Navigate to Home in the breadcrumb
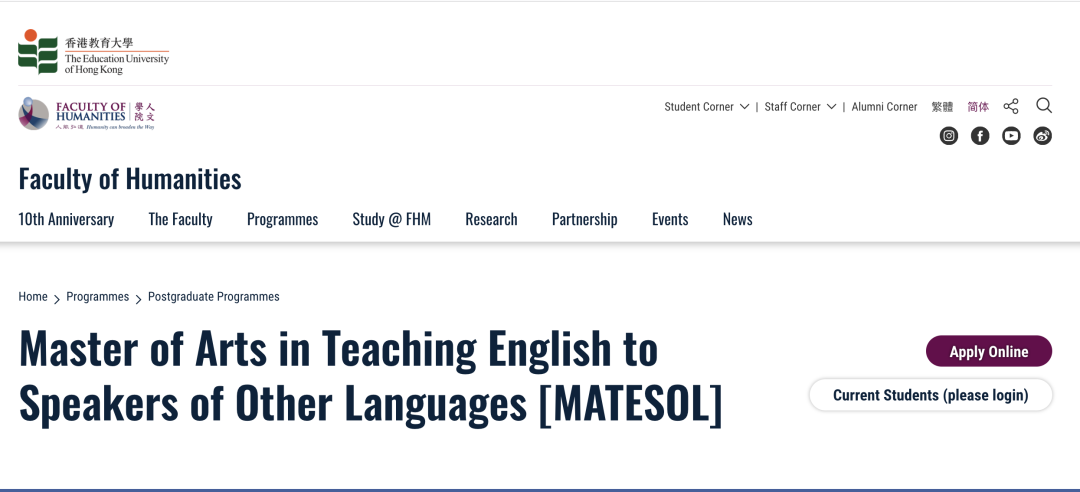Screen dimensions: 1080x492 pyautogui.click(x=33, y=297)
